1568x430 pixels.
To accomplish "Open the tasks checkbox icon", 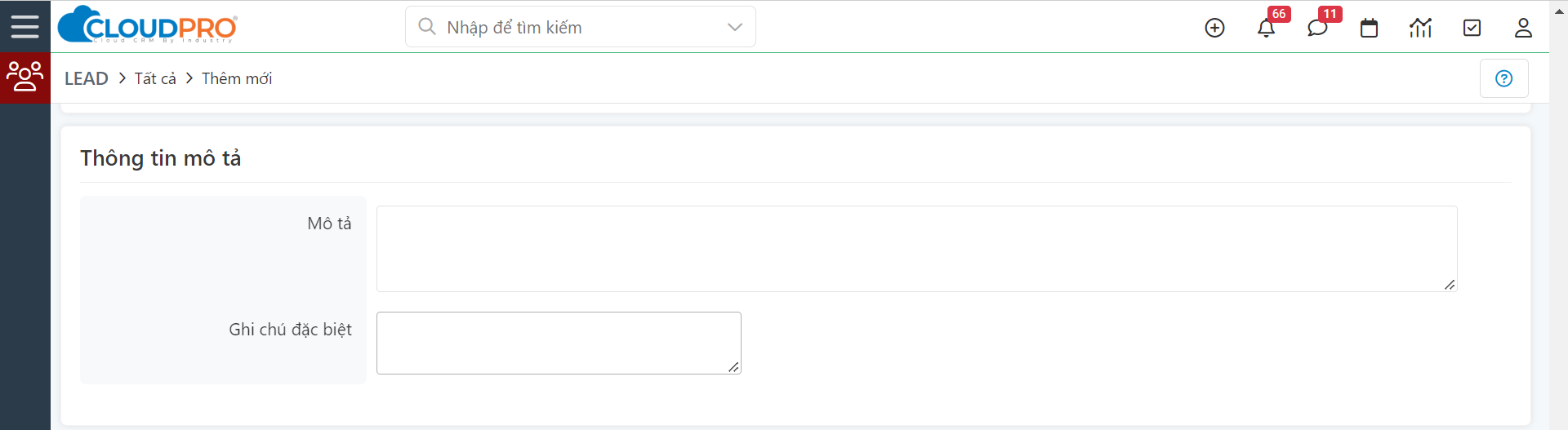I will tap(1472, 28).
